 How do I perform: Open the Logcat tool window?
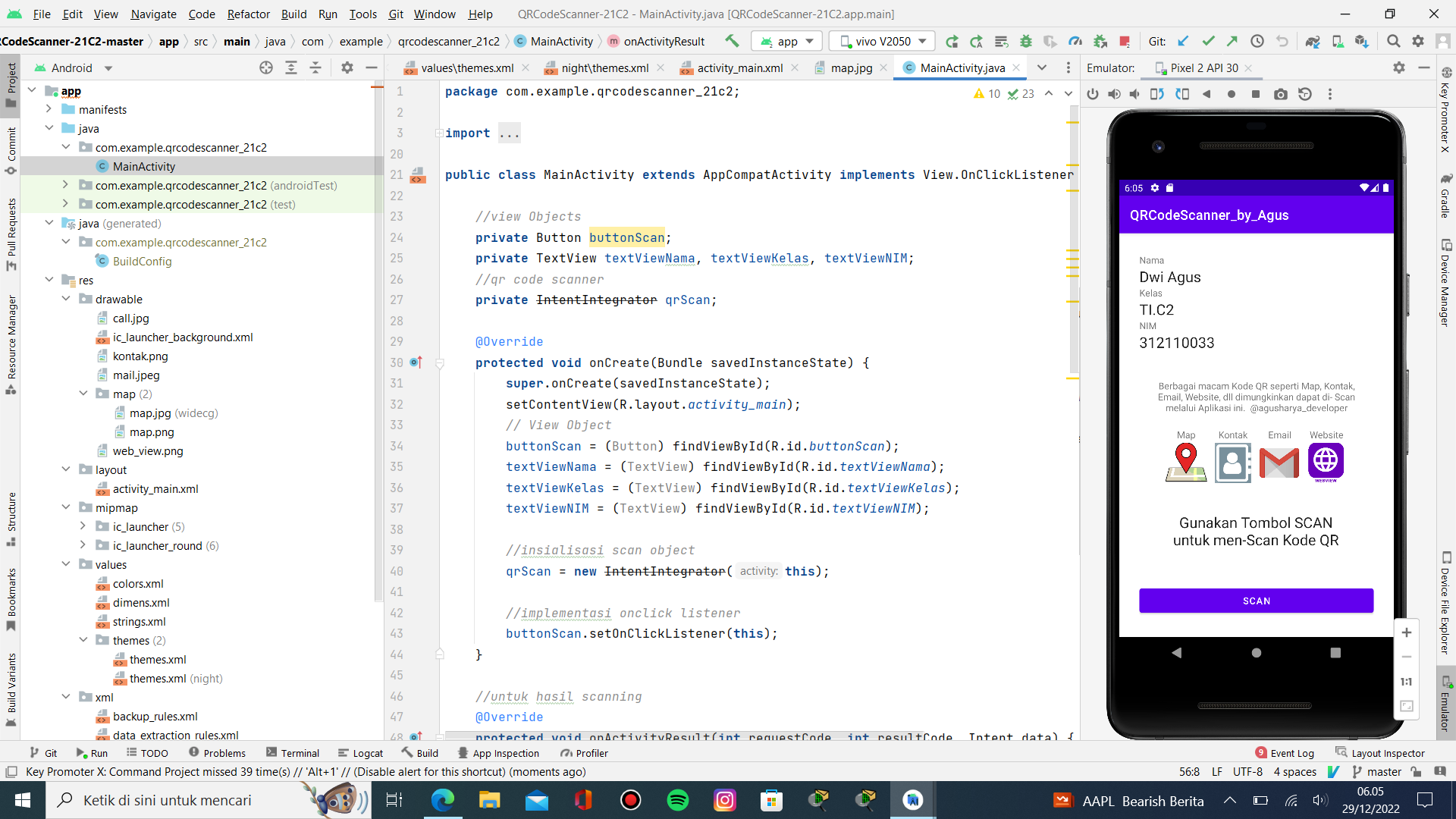[x=361, y=753]
